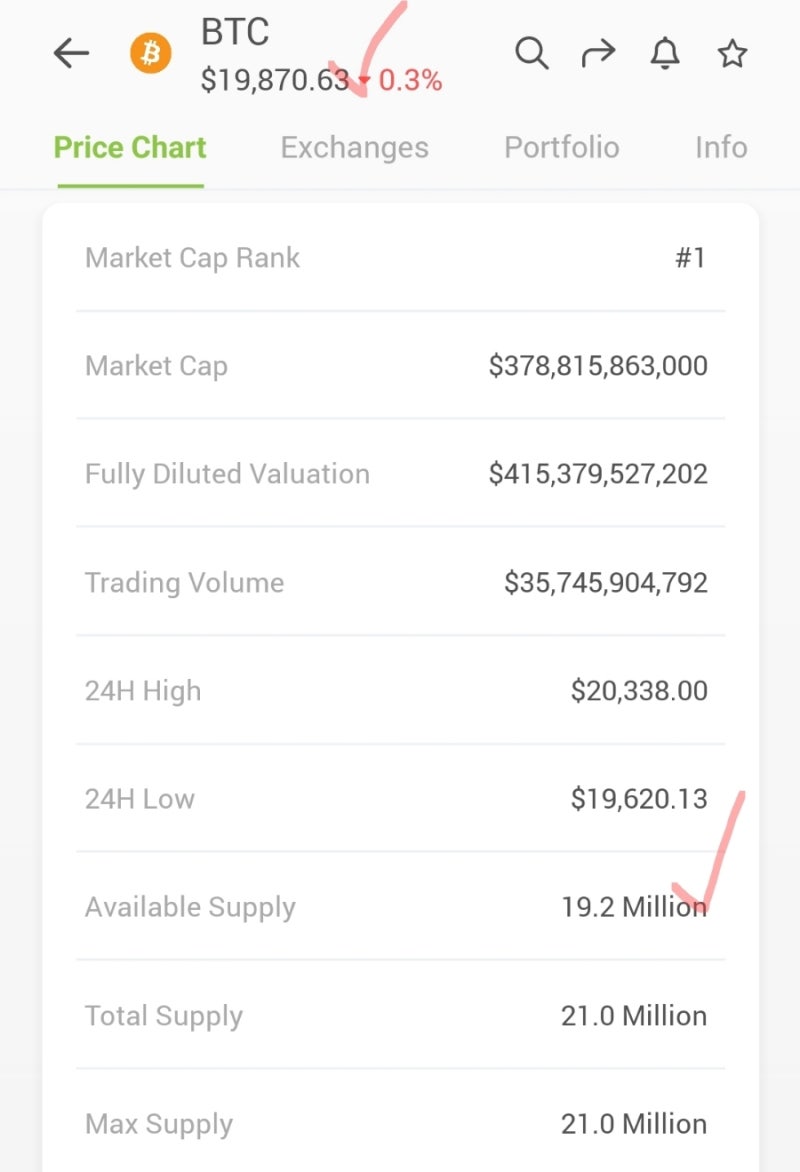This screenshot has width=800, height=1172.
Task: Tap the red 0.3% change indicator
Action: 409,80
